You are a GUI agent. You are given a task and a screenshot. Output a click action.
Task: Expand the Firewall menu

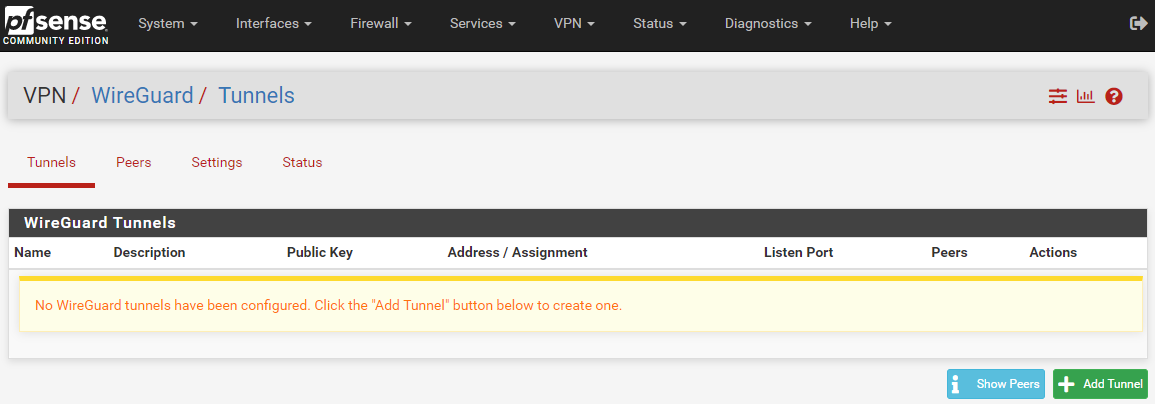[x=381, y=24]
